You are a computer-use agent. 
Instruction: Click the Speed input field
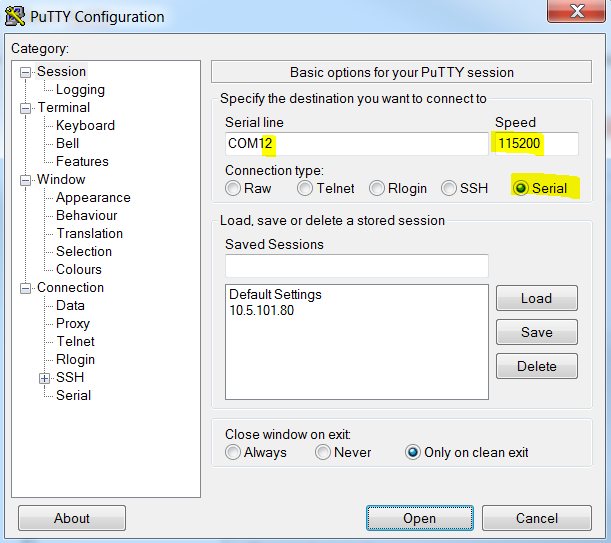coord(536,144)
